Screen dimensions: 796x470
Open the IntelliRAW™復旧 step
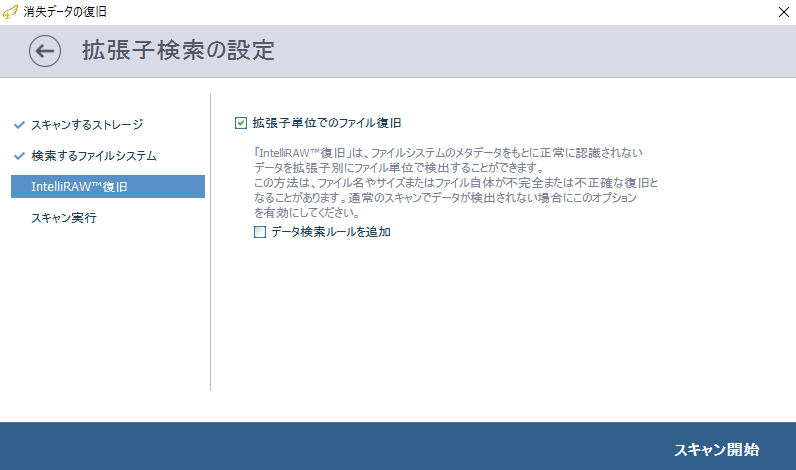pyautogui.click(x=108, y=187)
